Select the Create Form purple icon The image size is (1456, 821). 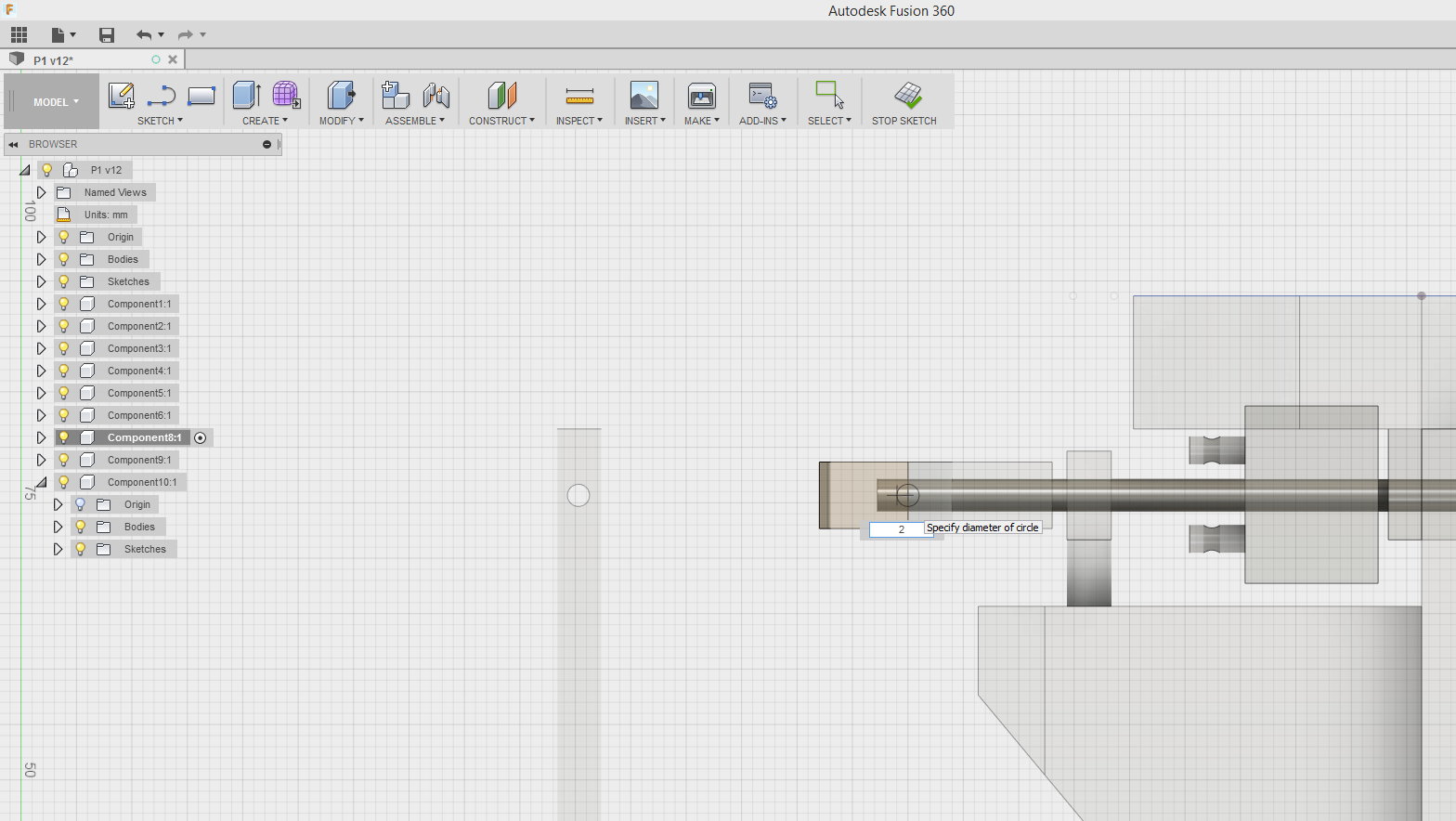coord(286,95)
